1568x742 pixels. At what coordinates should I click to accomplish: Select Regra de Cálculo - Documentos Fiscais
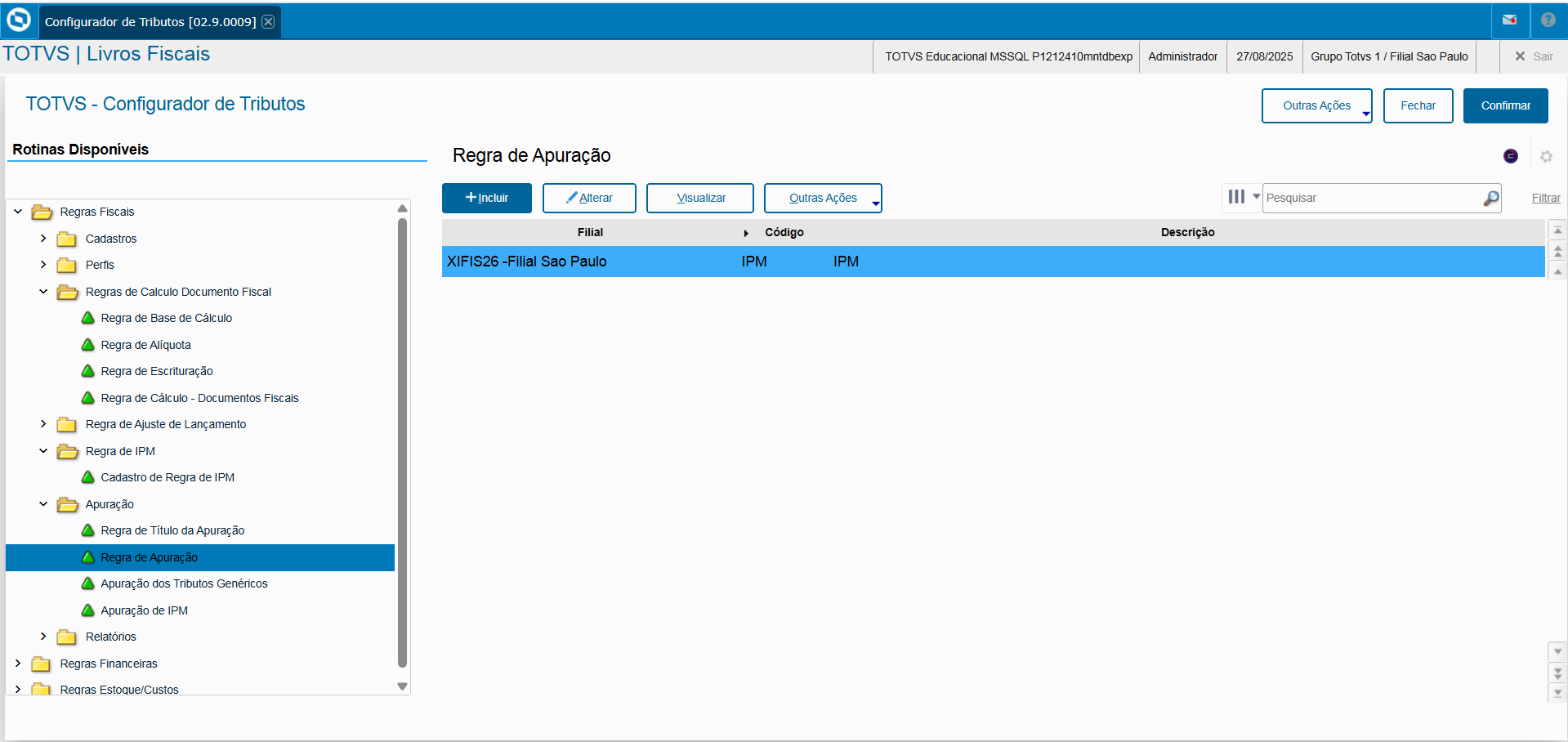(199, 398)
